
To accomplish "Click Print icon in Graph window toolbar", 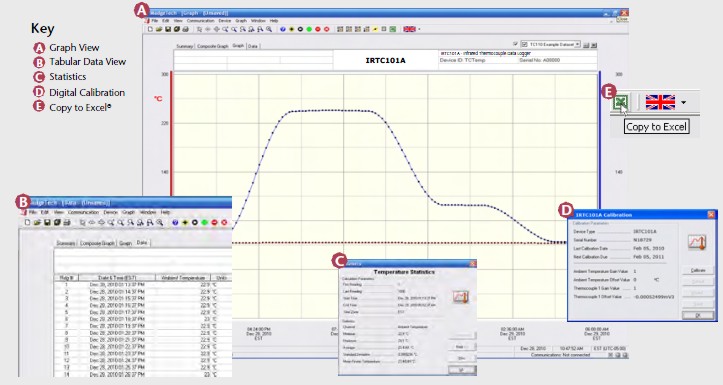I will point(185,29).
